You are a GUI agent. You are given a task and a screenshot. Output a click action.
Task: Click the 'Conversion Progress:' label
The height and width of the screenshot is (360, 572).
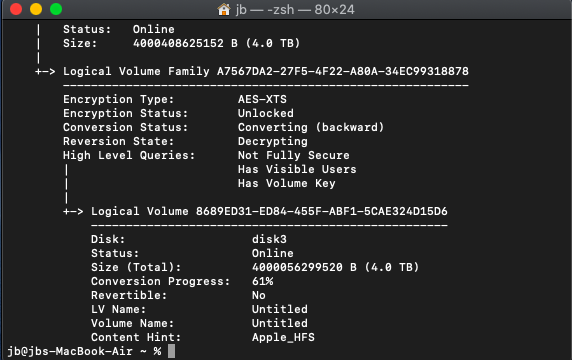tap(161, 281)
